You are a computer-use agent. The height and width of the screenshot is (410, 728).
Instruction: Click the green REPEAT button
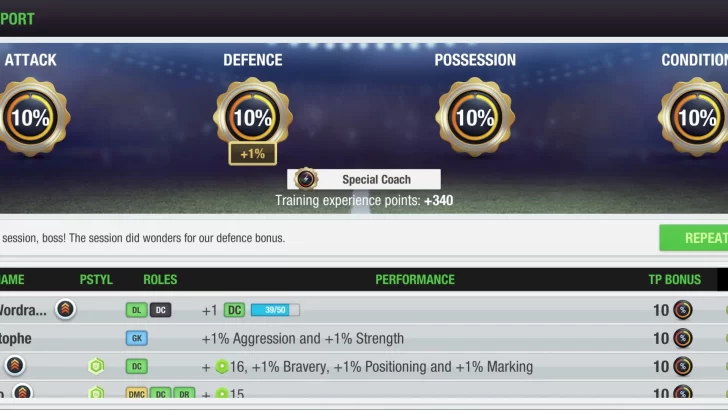click(x=694, y=238)
